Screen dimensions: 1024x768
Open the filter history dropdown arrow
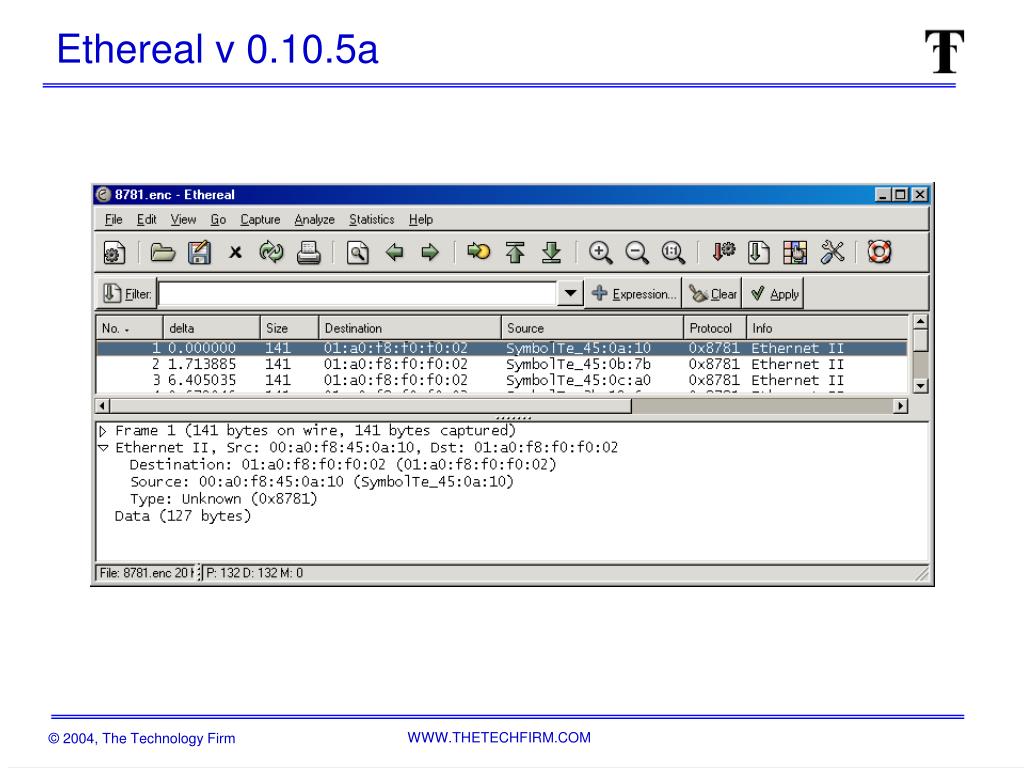570,294
